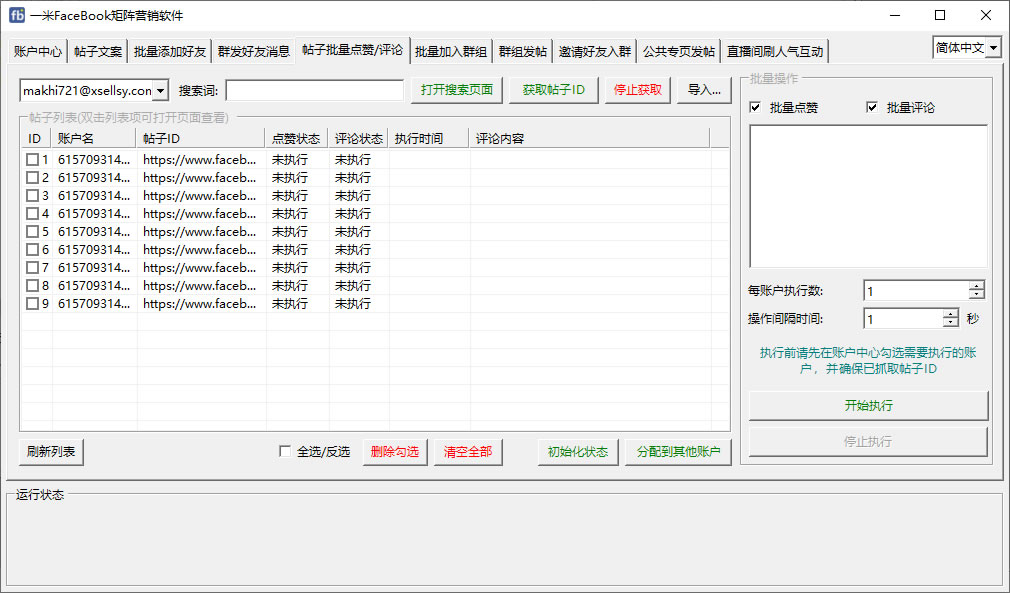Viewport: 1010px width, 593px height.
Task: Click the 评论内容 column header
Action: point(589,138)
